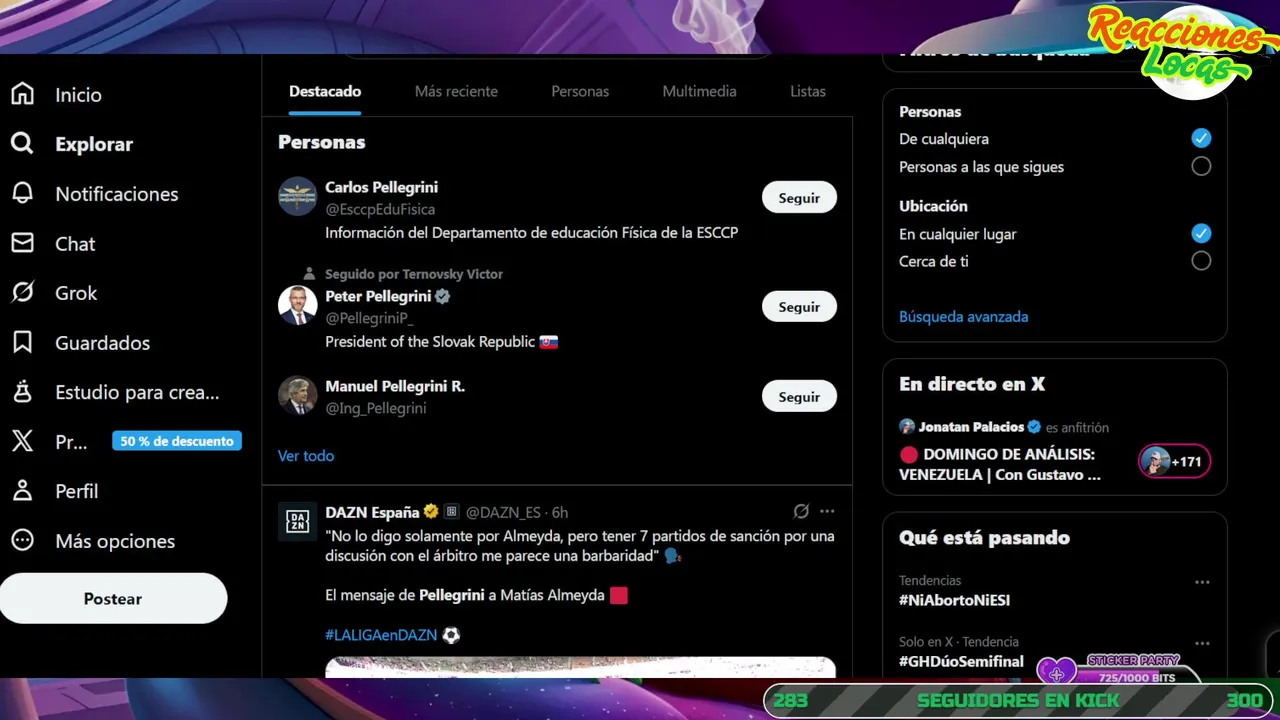
Task: Open the @DAZN_ES handle
Action: pyautogui.click(x=503, y=512)
